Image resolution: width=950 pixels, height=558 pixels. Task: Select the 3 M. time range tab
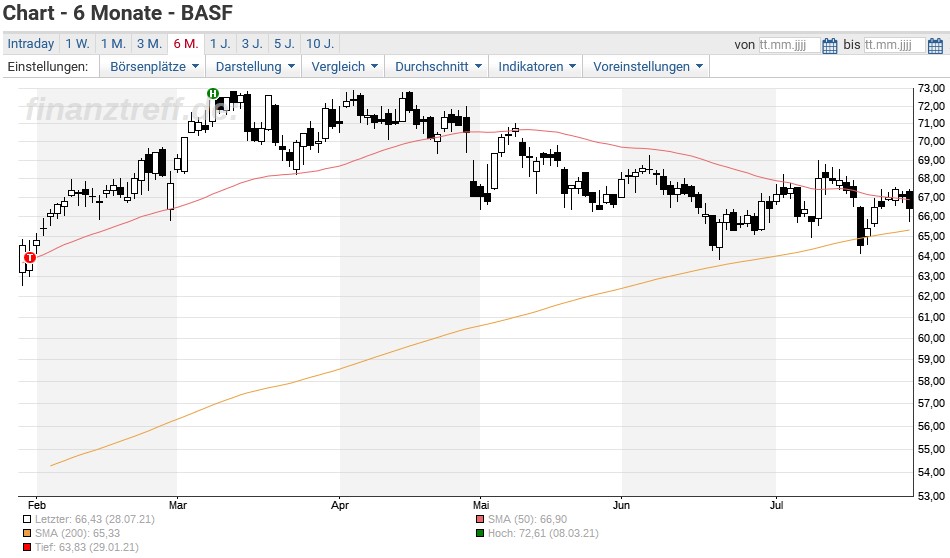149,44
